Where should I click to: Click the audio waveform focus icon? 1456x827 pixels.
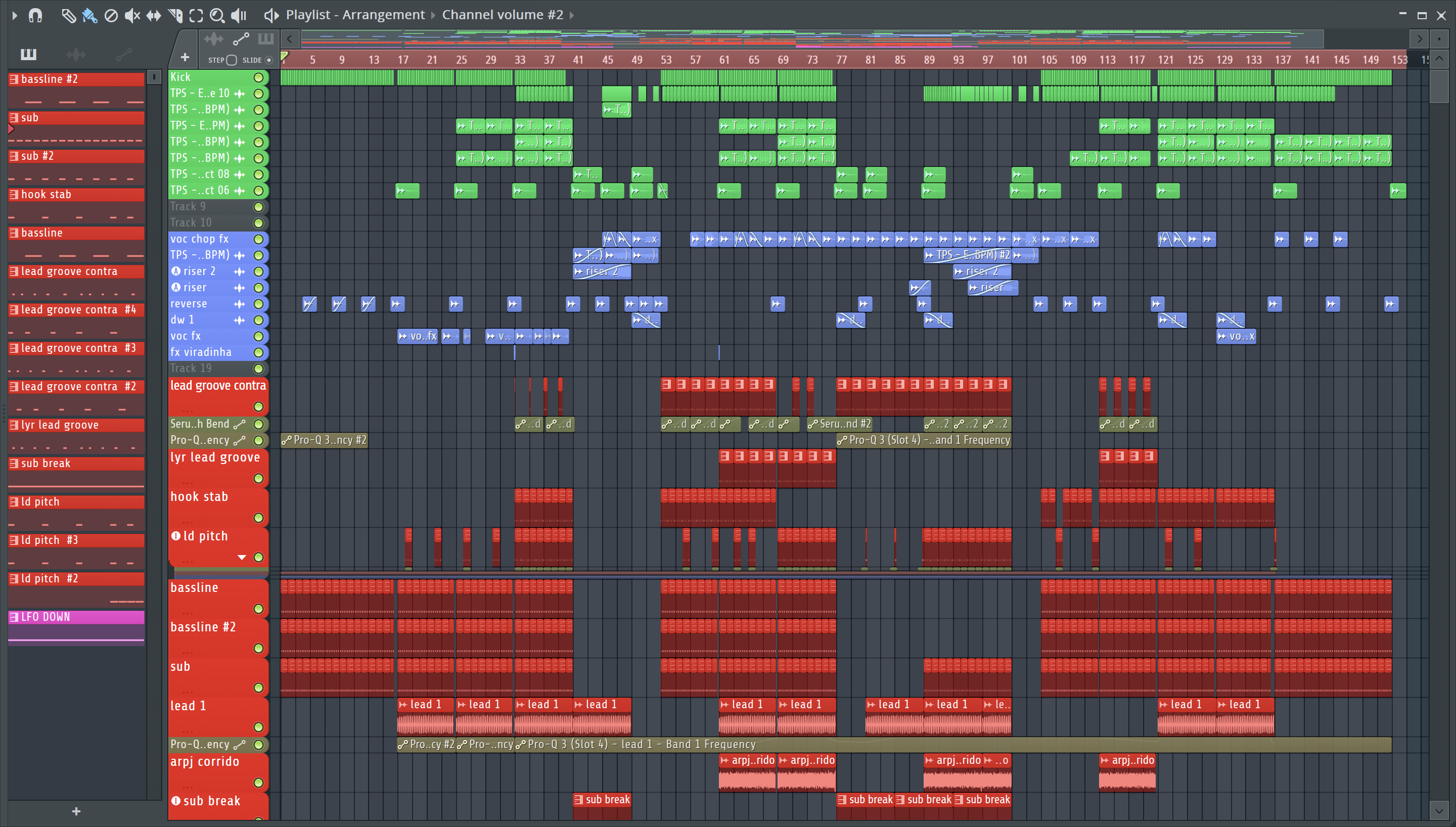coord(214,38)
